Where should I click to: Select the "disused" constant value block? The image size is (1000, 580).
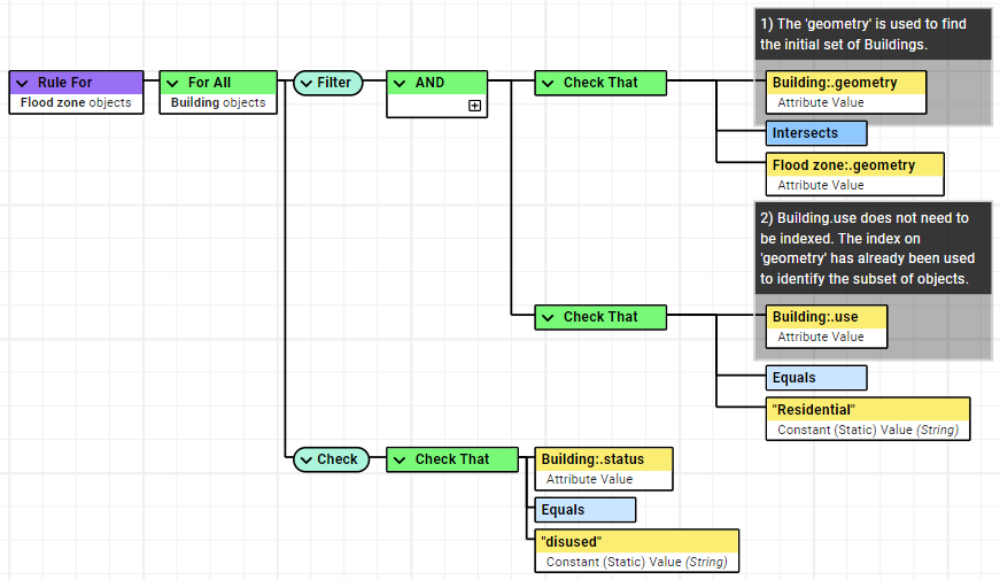pyautogui.click(x=636, y=550)
